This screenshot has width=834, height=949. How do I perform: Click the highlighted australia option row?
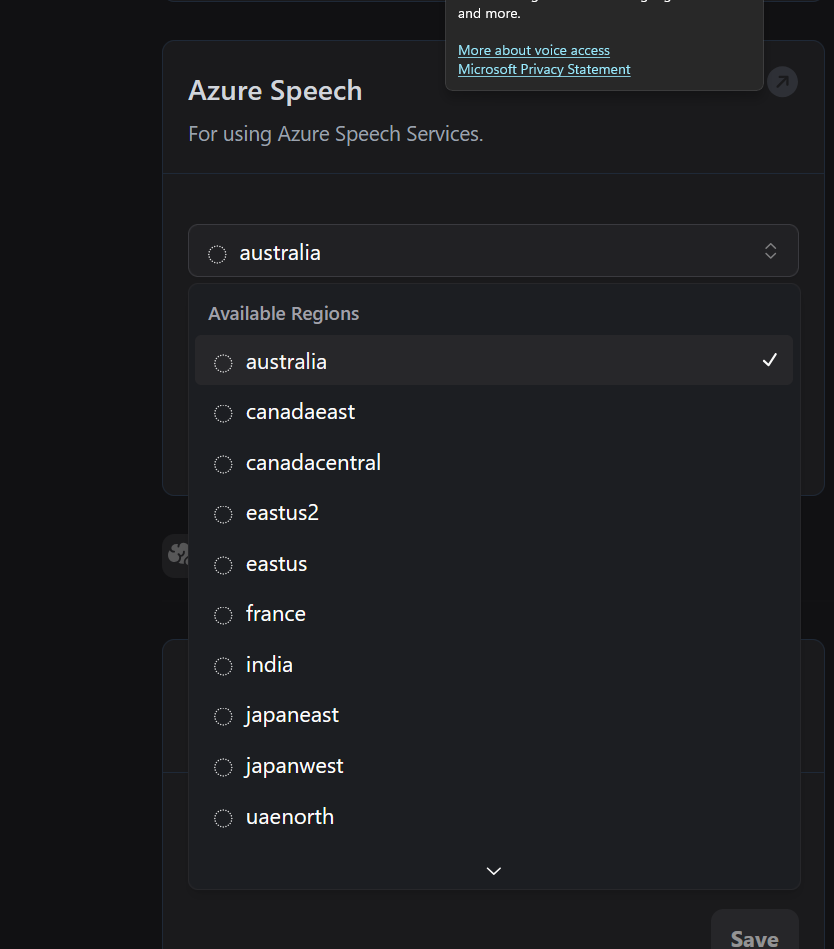pos(493,361)
